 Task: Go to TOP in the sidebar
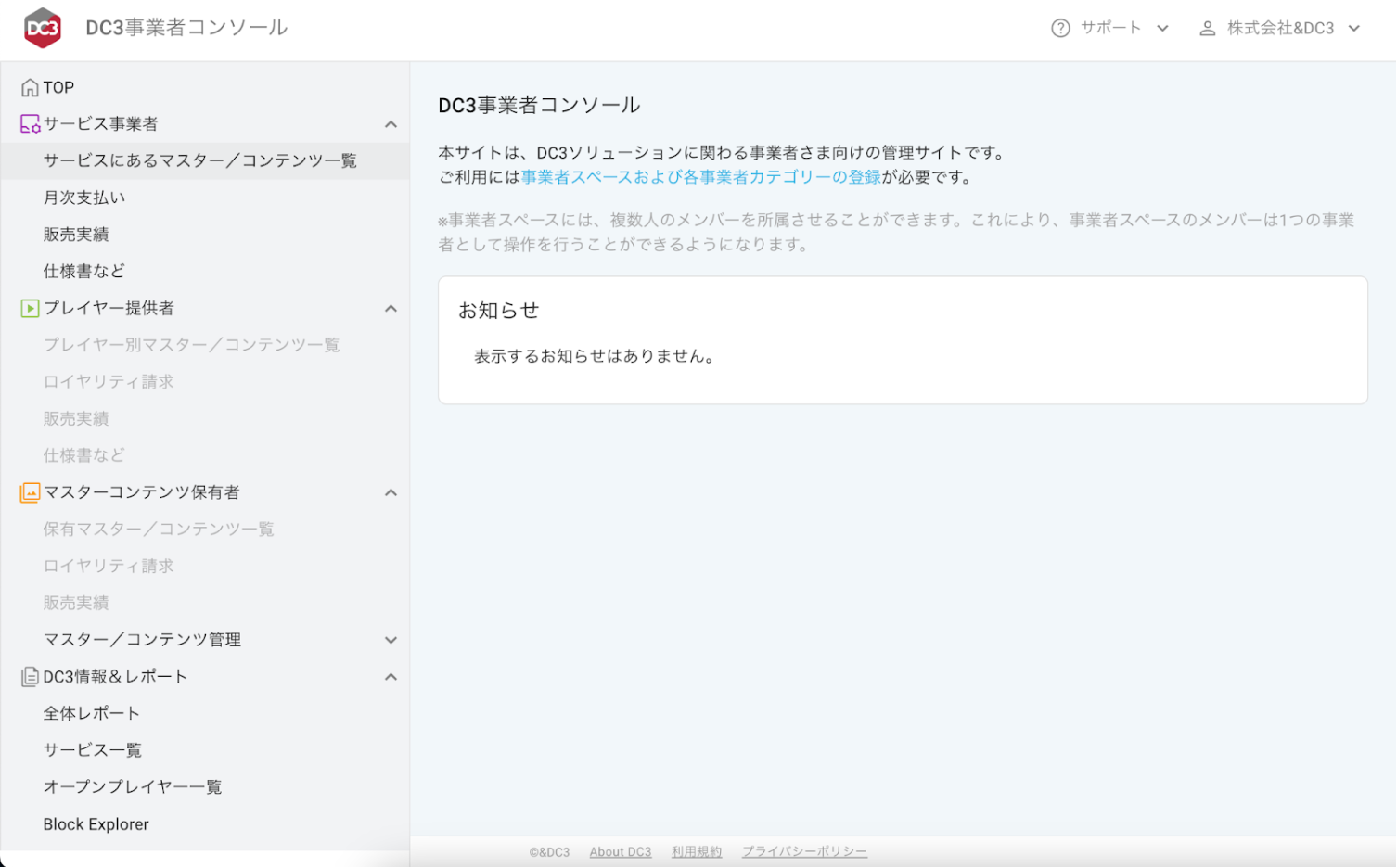coord(58,88)
